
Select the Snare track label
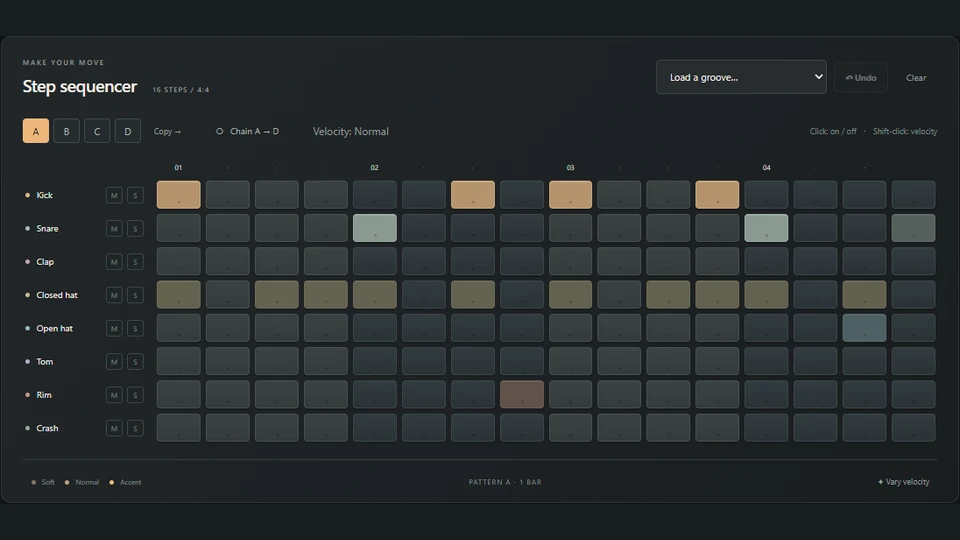click(x=47, y=228)
